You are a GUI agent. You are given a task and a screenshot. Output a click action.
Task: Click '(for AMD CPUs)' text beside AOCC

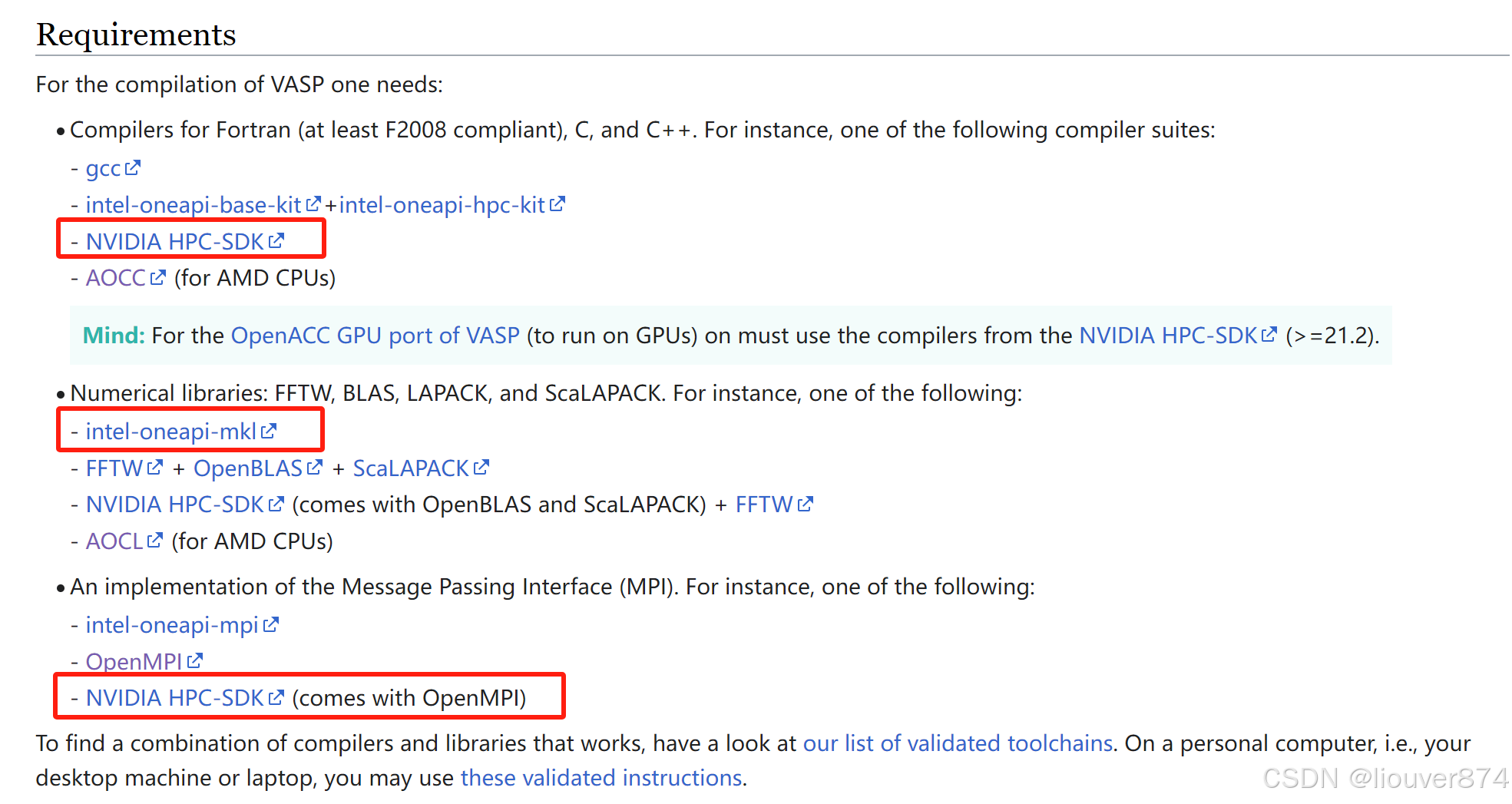click(x=255, y=278)
